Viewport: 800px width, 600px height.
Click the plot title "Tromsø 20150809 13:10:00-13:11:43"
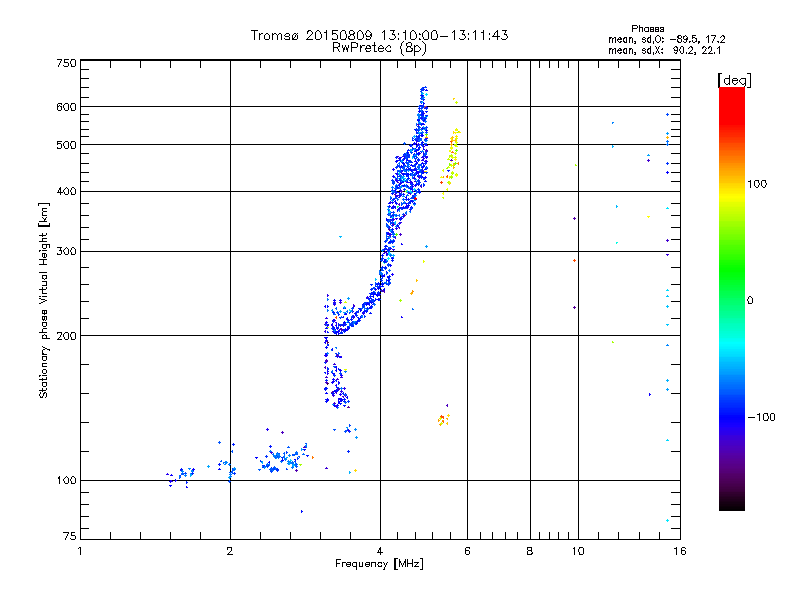[x=379, y=35]
